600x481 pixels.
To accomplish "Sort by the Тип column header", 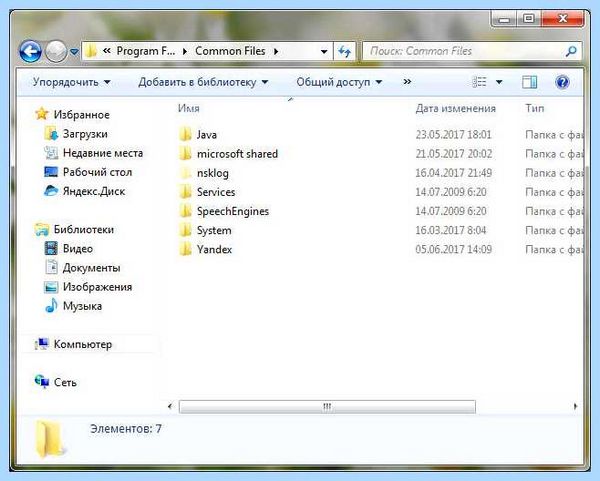I will coord(535,108).
